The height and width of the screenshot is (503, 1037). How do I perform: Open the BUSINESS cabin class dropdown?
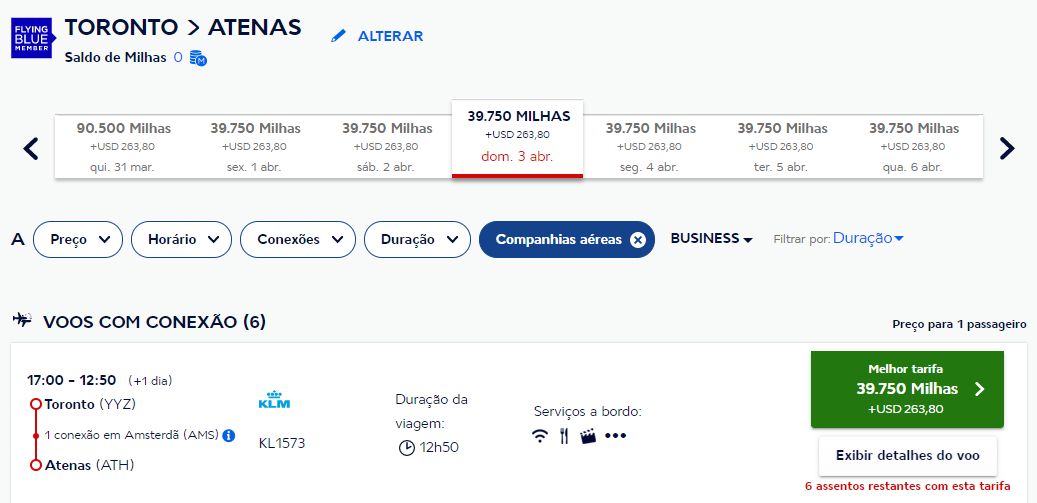tap(712, 239)
